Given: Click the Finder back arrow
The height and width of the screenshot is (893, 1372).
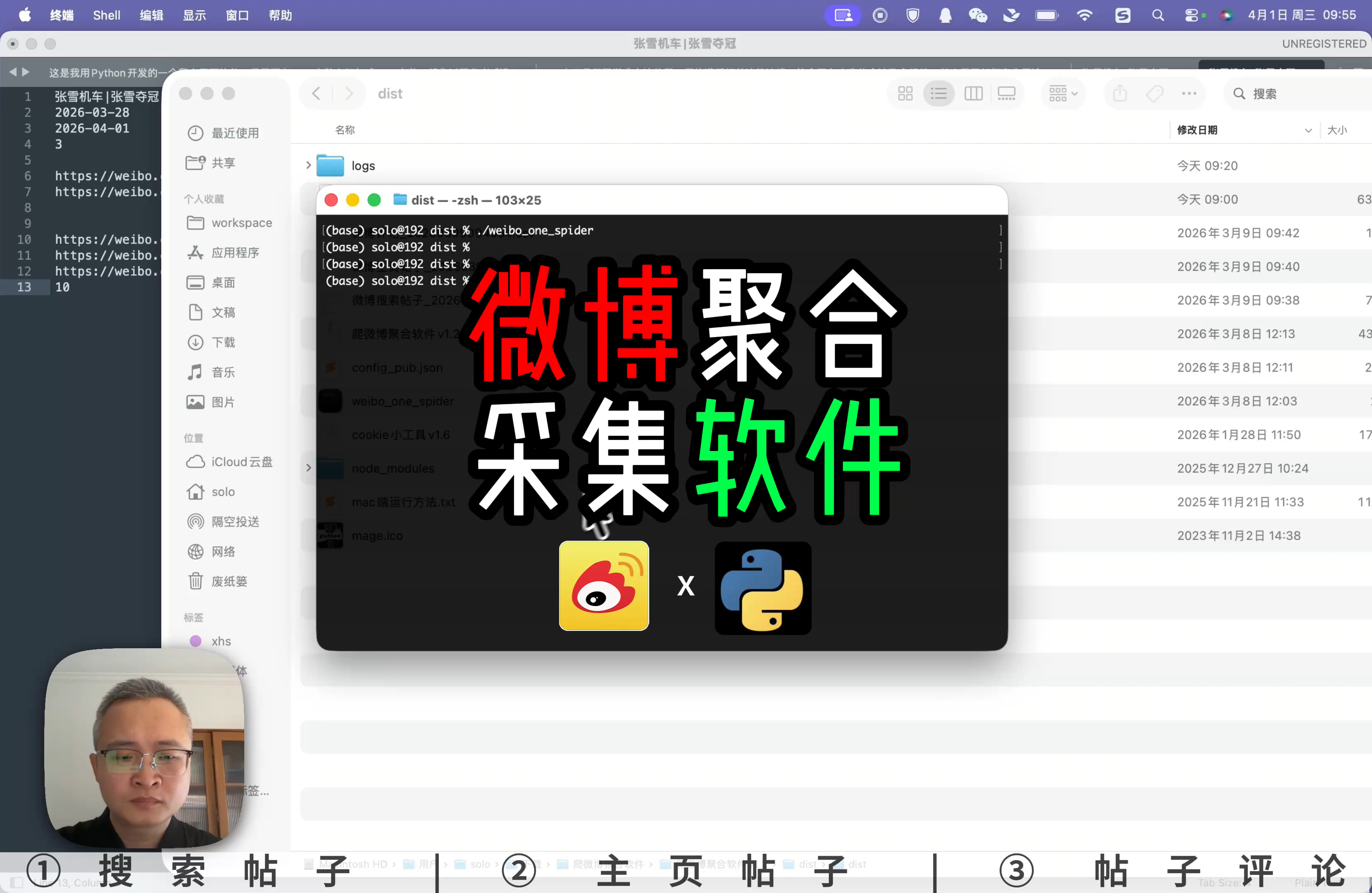Looking at the screenshot, I should pyautogui.click(x=316, y=93).
